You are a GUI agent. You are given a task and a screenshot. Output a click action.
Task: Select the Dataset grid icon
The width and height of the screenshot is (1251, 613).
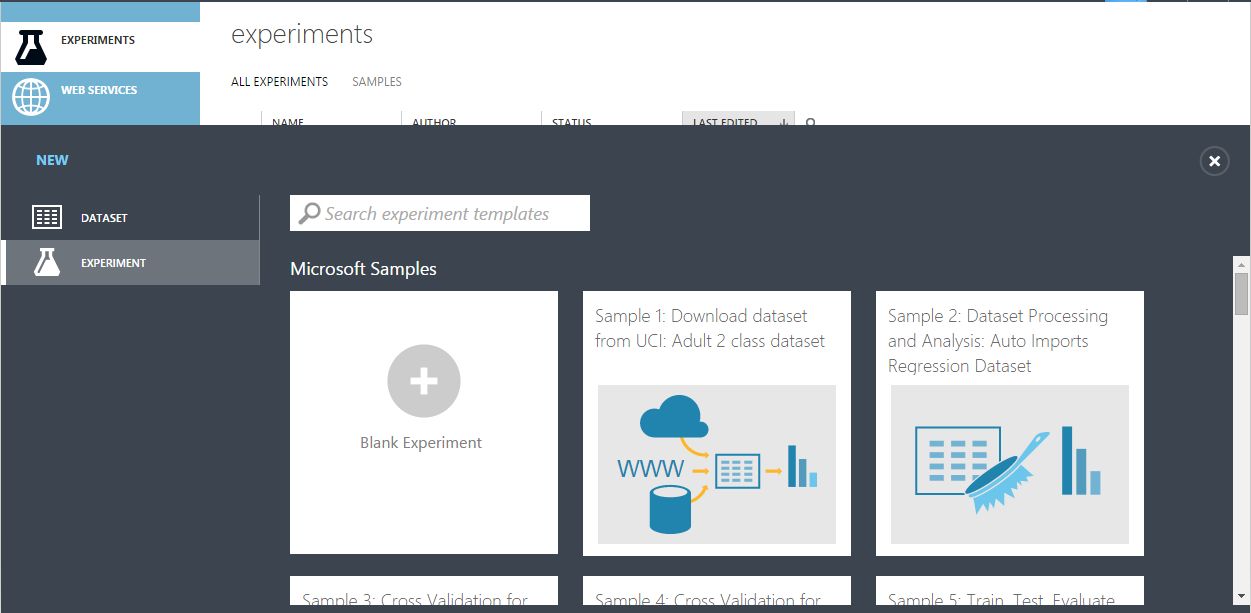pyautogui.click(x=47, y=217)
